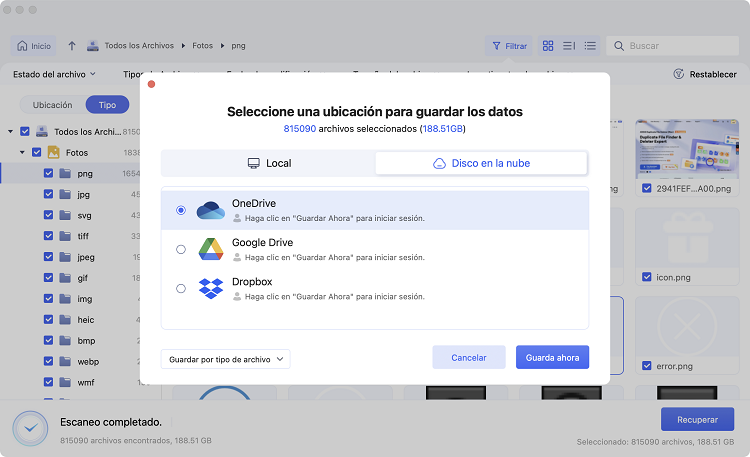Switch to Local tab
This screenshot has width=750, height=457.
[x=269, y=163]
